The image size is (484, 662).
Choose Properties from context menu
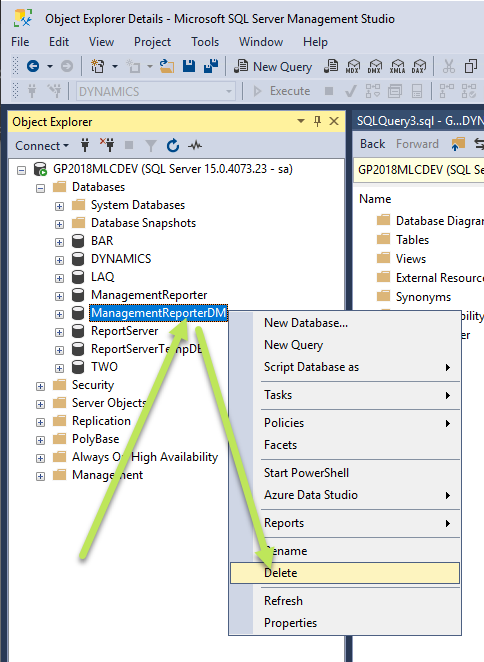tap(345, 622)
